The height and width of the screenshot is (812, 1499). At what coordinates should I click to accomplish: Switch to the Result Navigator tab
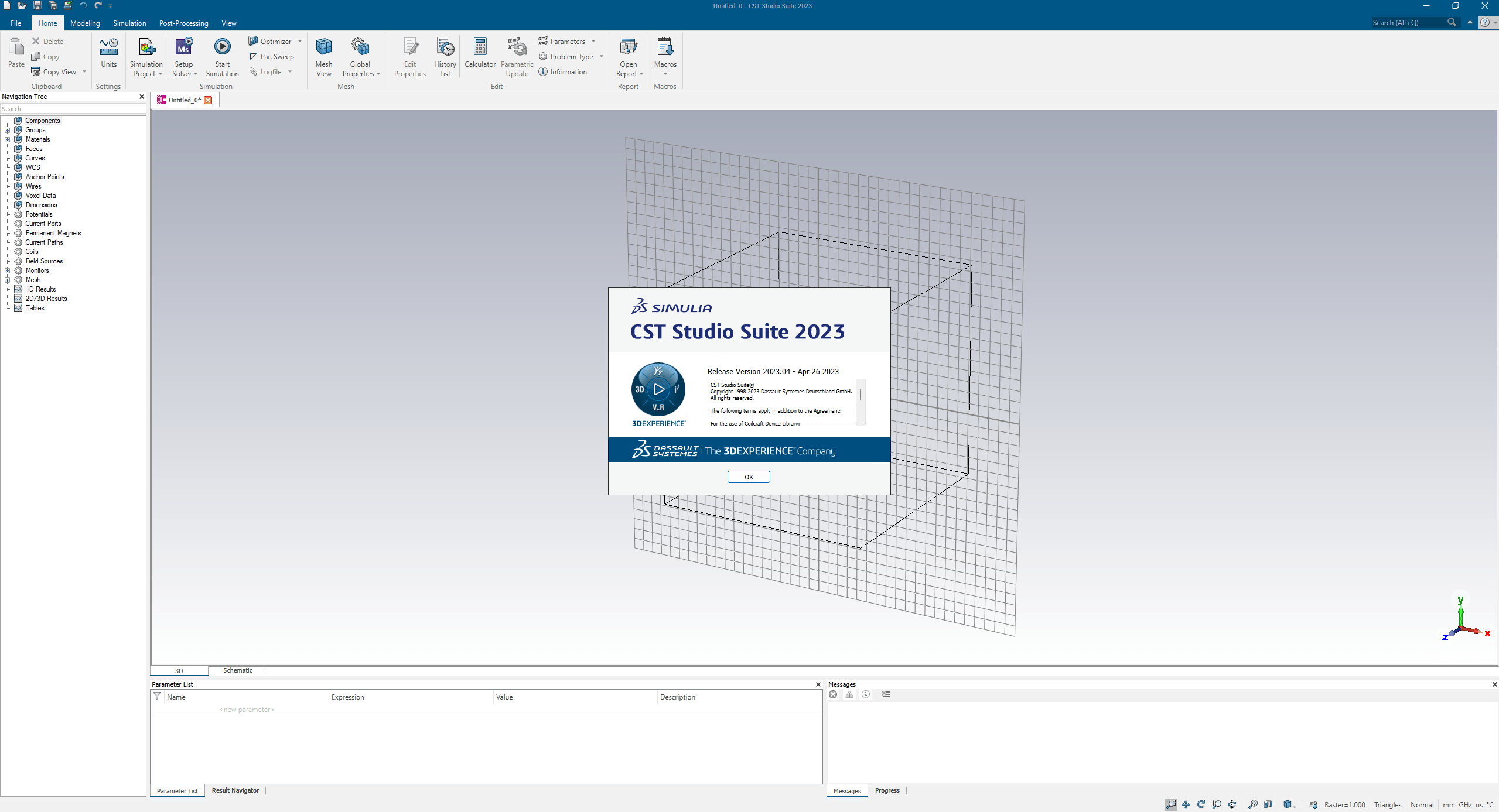pos(235,791)
